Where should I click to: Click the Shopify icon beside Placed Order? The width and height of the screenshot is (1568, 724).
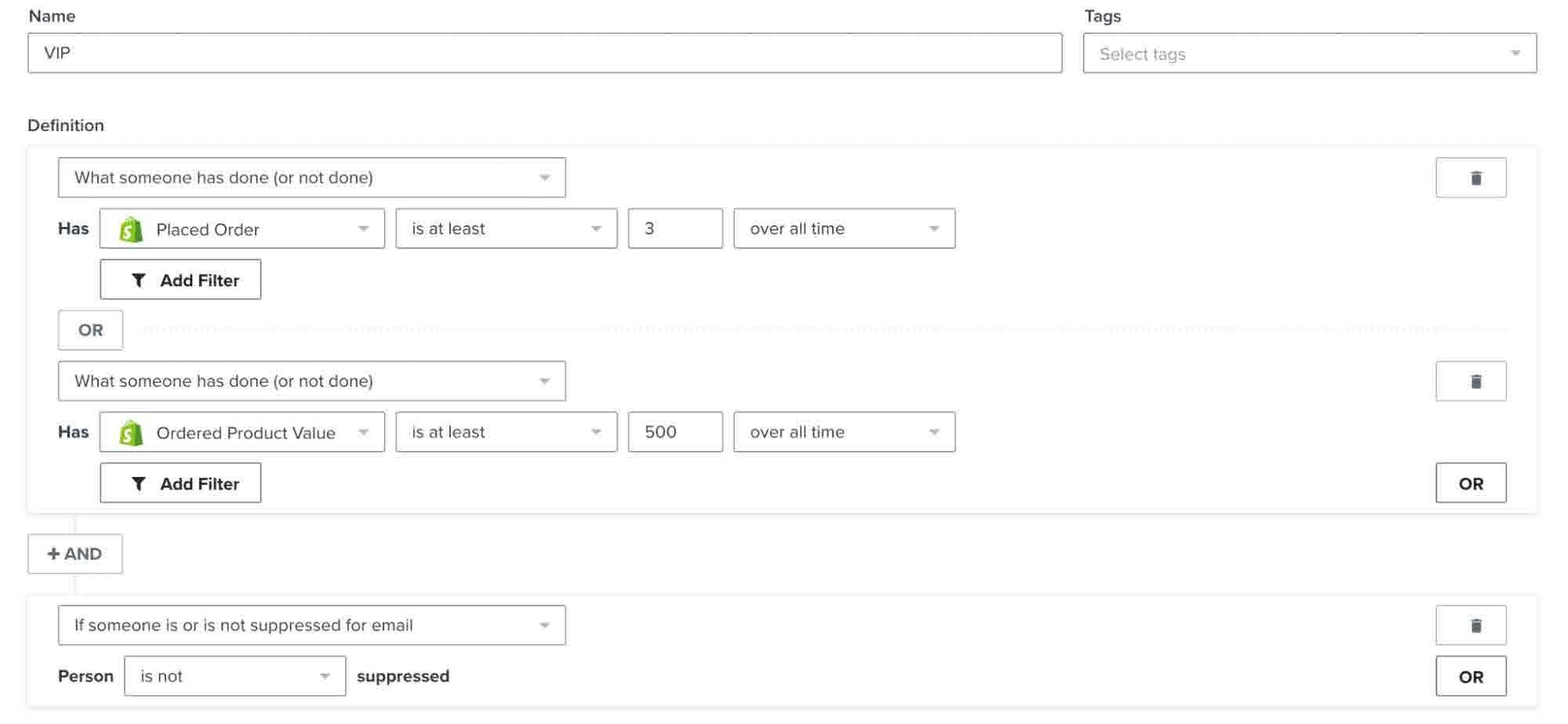[131, 229]
